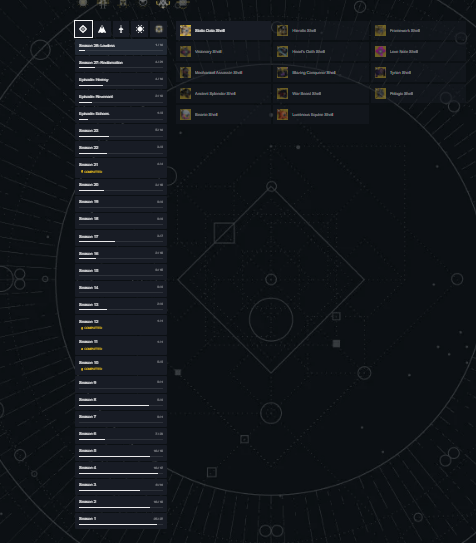476x543 pixels.
Task: Select the Season 23 row
Action: click(x=121, y=132)
